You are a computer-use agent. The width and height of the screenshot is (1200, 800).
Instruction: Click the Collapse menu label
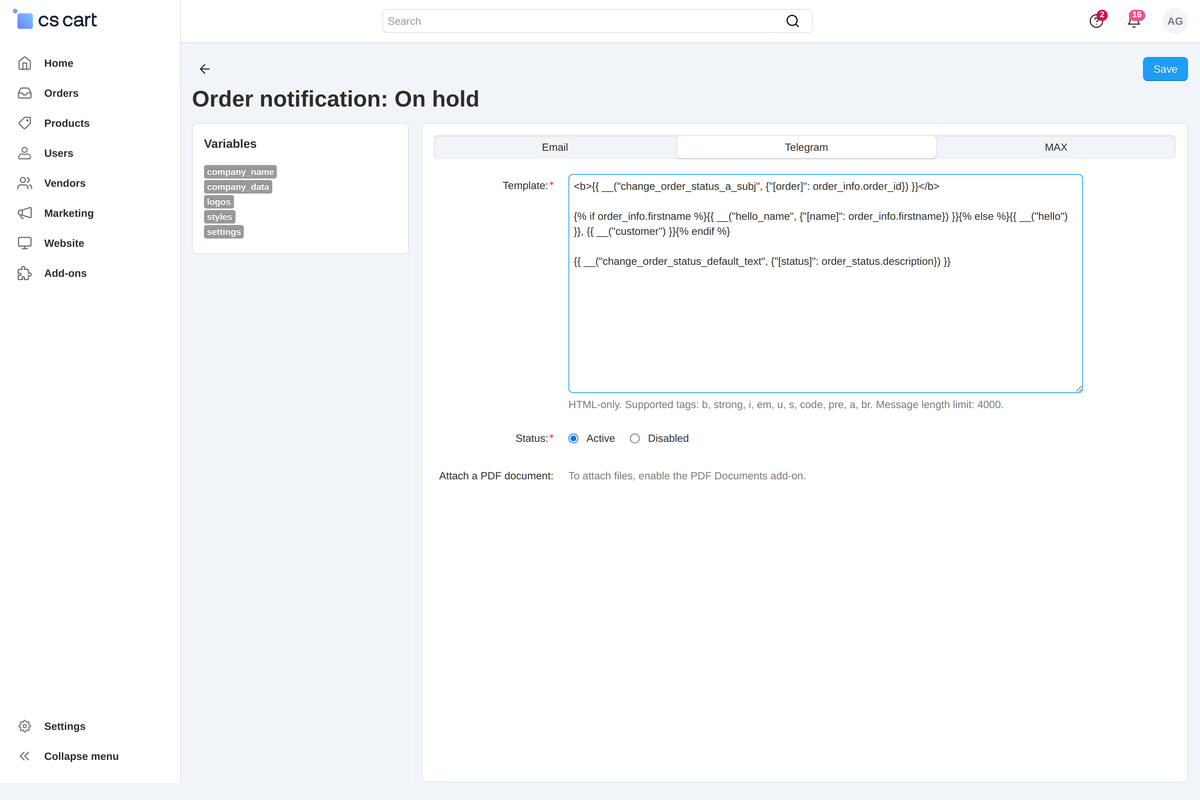point(81,756)
